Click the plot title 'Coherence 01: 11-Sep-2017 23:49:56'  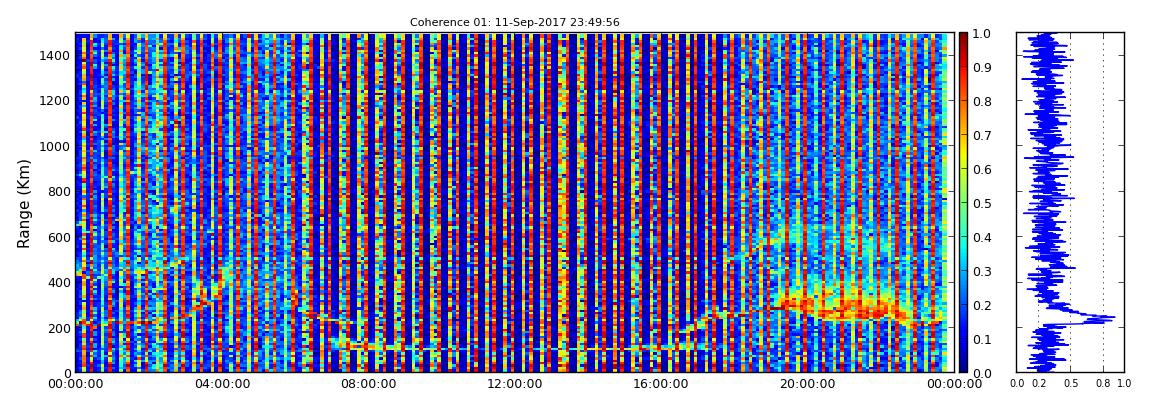click(x=514, y=23)
